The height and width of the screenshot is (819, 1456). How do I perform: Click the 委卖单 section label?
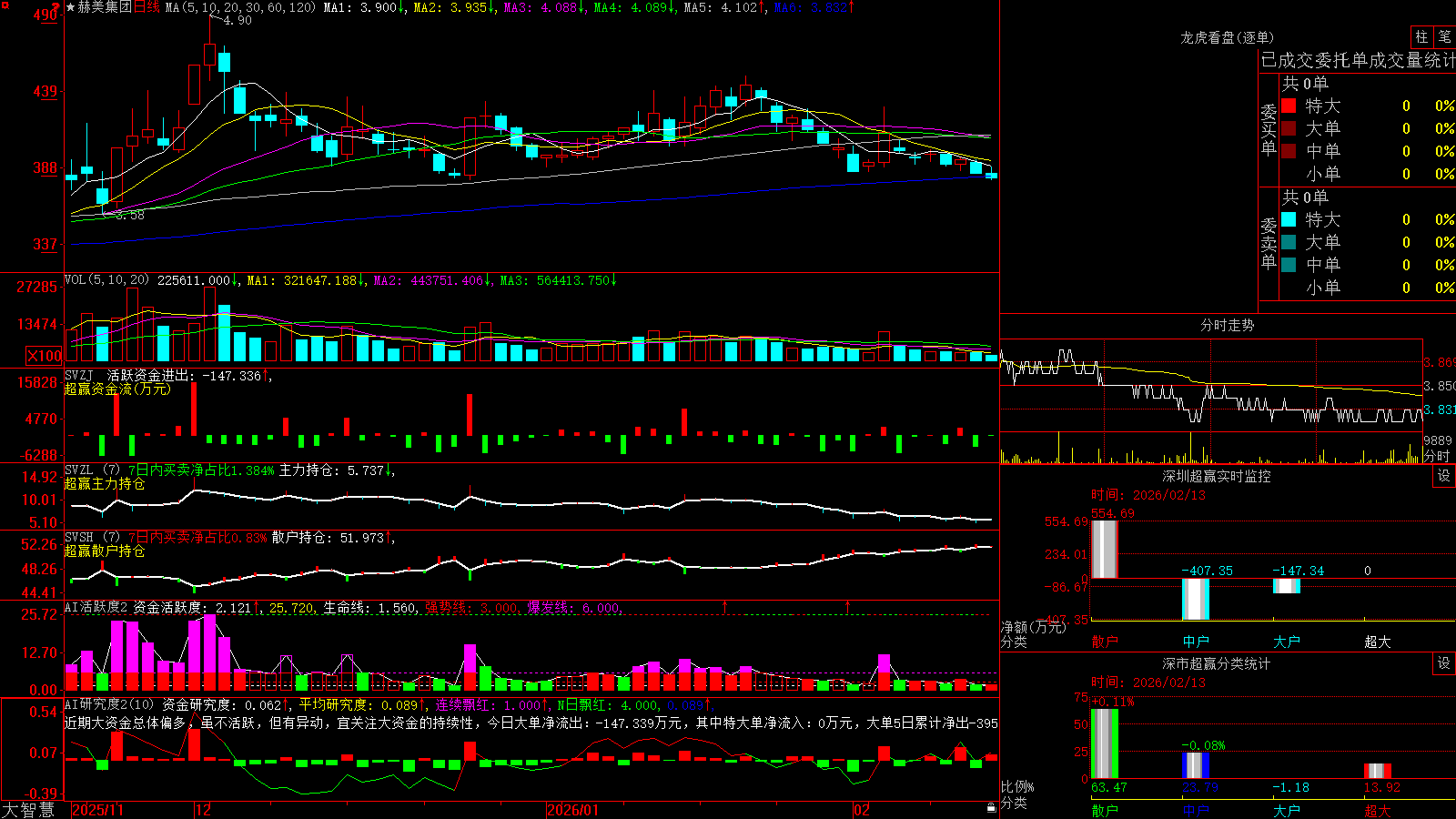[1269, 243]
